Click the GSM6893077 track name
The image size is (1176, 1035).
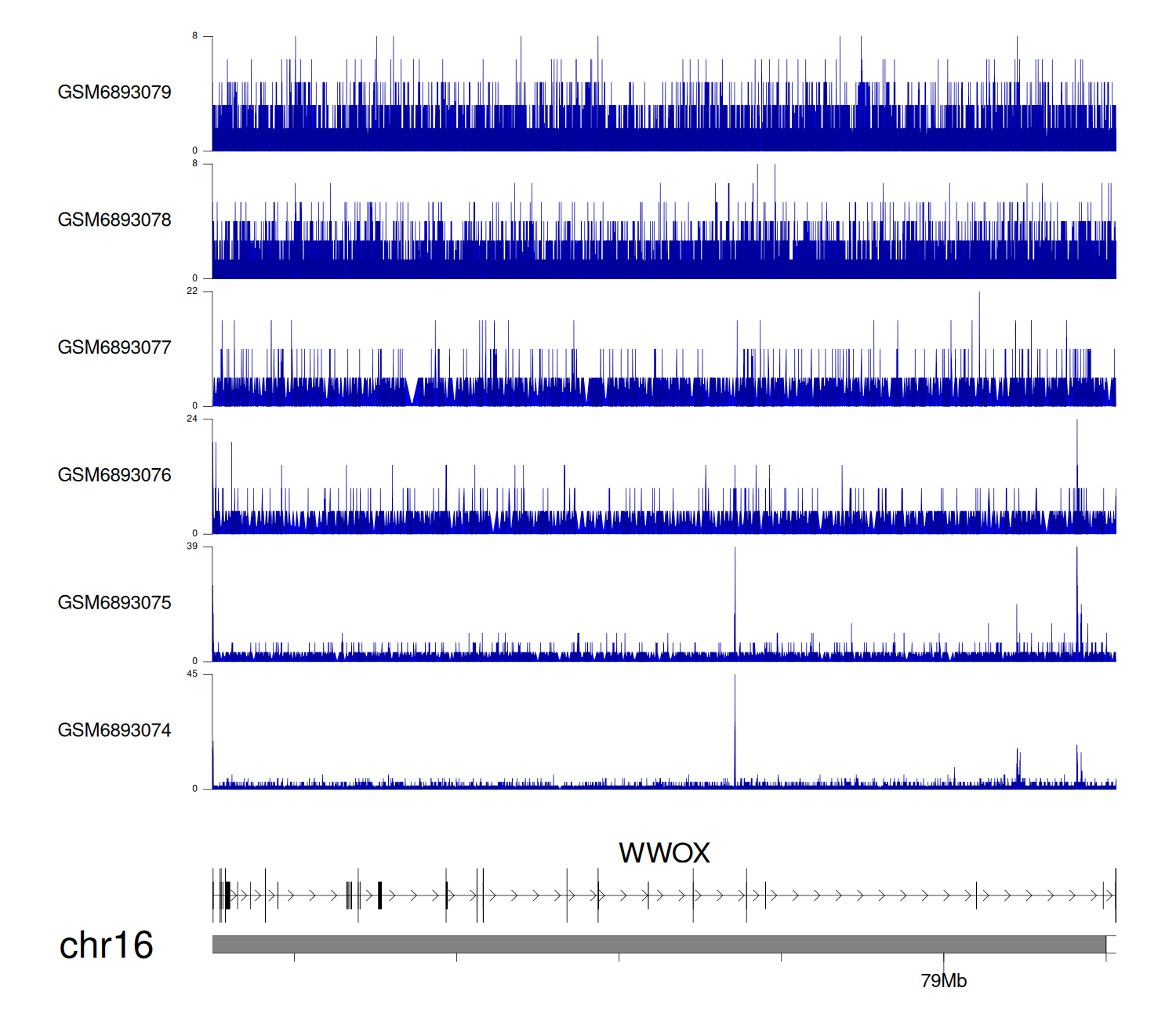pyautogui.click(x=114, y=348)
